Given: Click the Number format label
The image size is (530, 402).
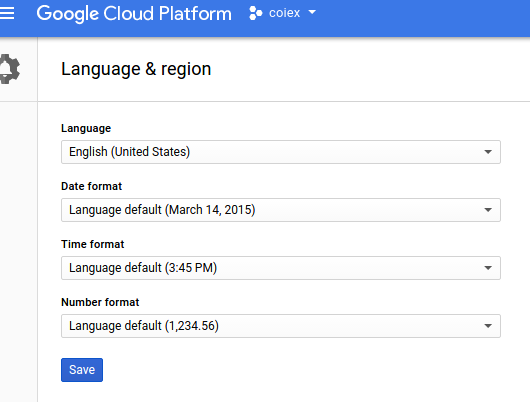Looking at the screenshot, I should tap(100, 302).
